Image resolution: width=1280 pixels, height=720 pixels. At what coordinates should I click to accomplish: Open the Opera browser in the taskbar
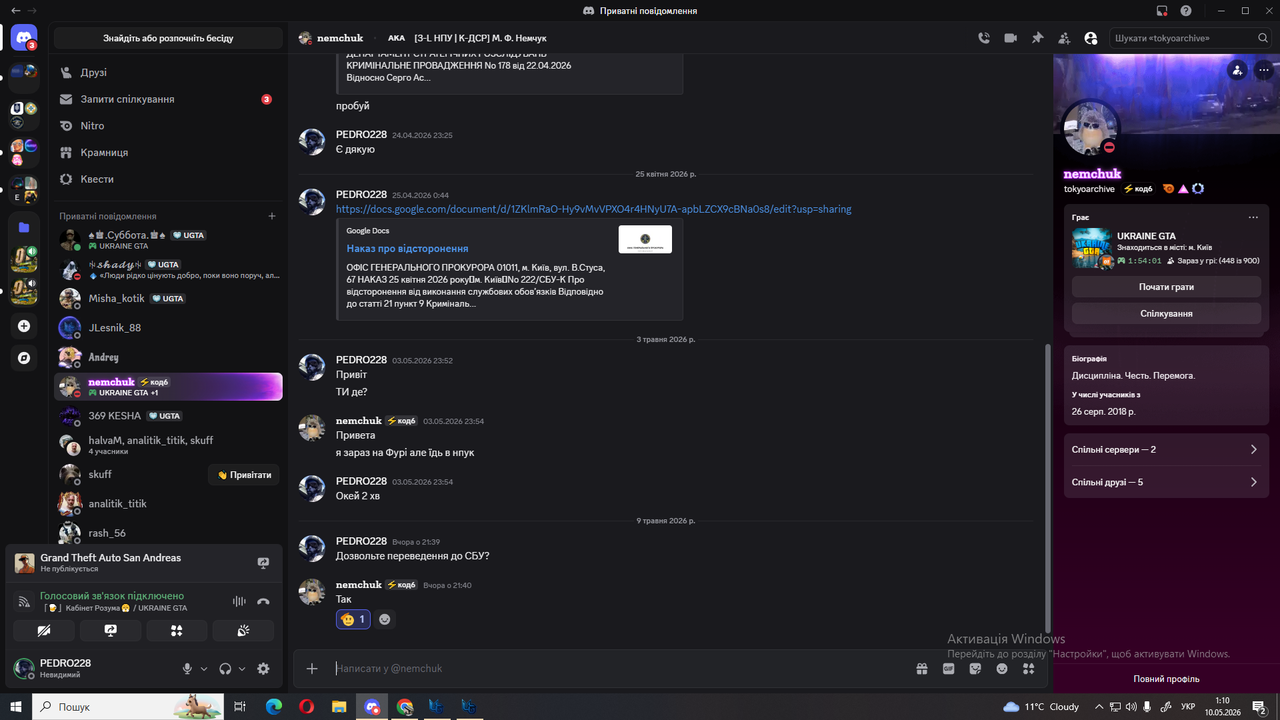(x=306, y=706)
